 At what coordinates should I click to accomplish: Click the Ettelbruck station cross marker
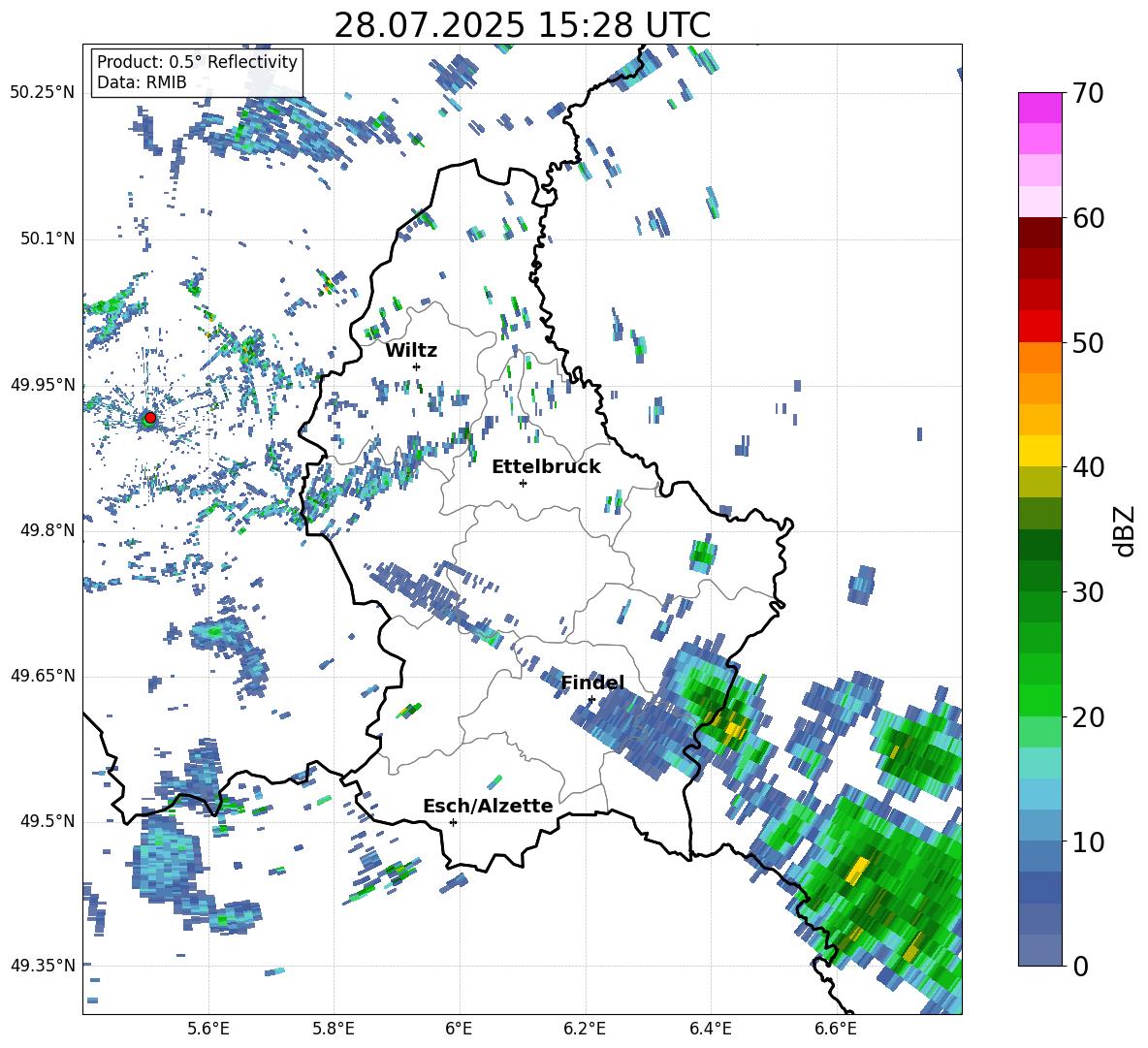coord(523,483)
